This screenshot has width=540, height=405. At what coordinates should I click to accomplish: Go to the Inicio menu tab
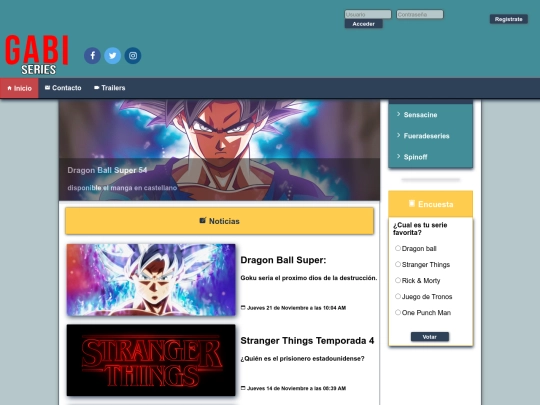click(x=19, y=88)
